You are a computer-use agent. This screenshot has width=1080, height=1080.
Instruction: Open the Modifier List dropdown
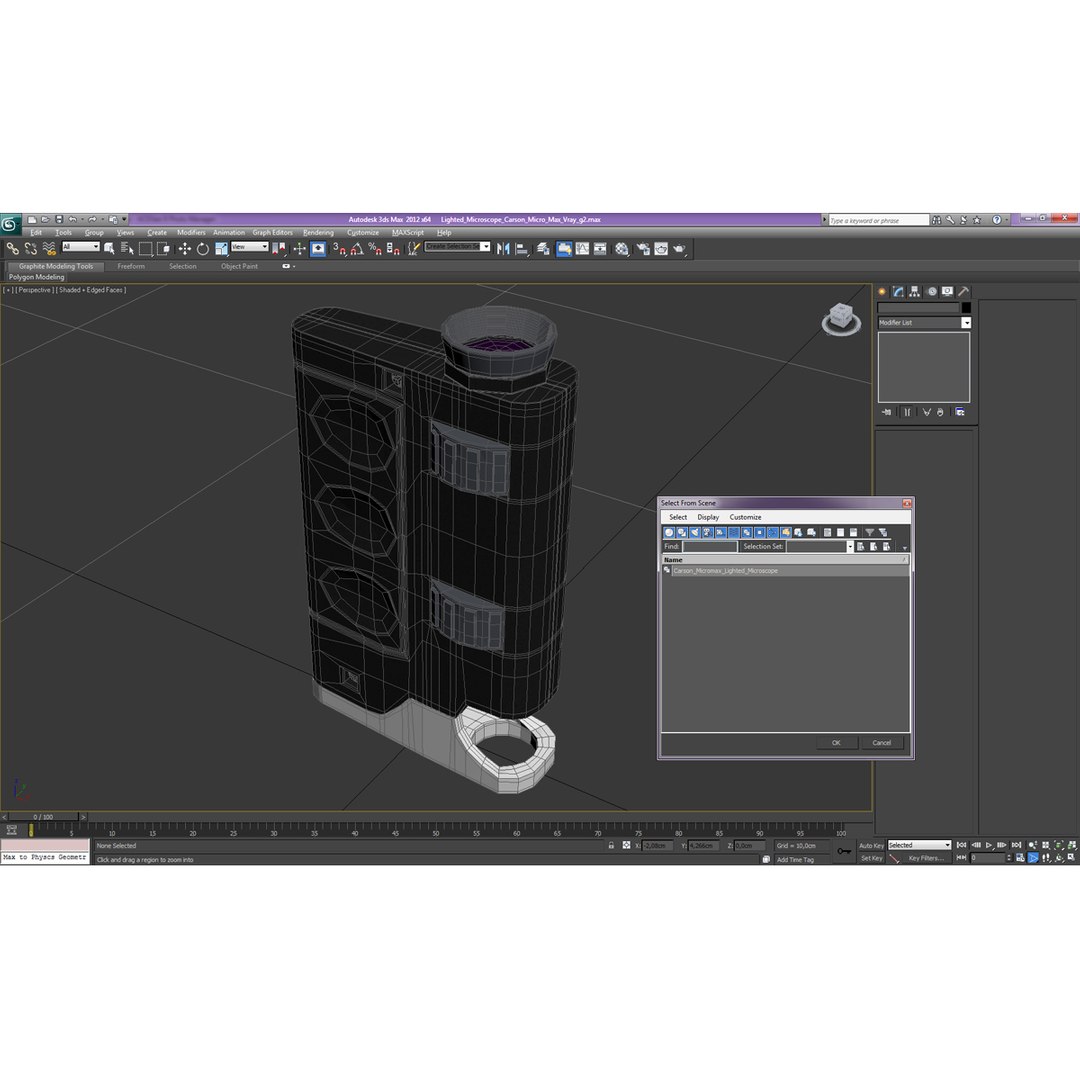pos(924,322)
